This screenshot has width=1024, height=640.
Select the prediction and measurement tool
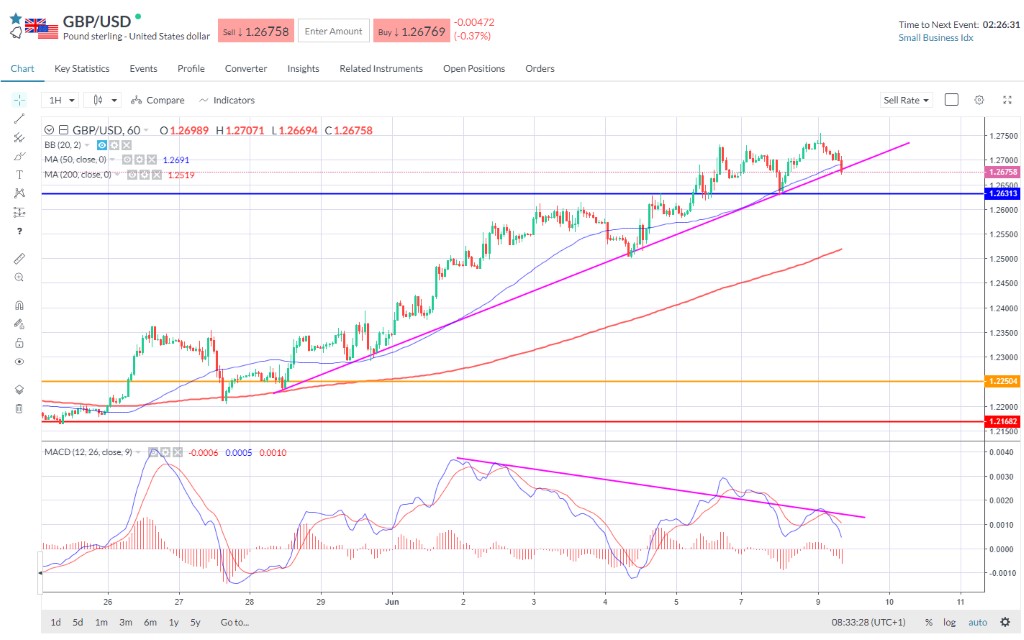19,212
